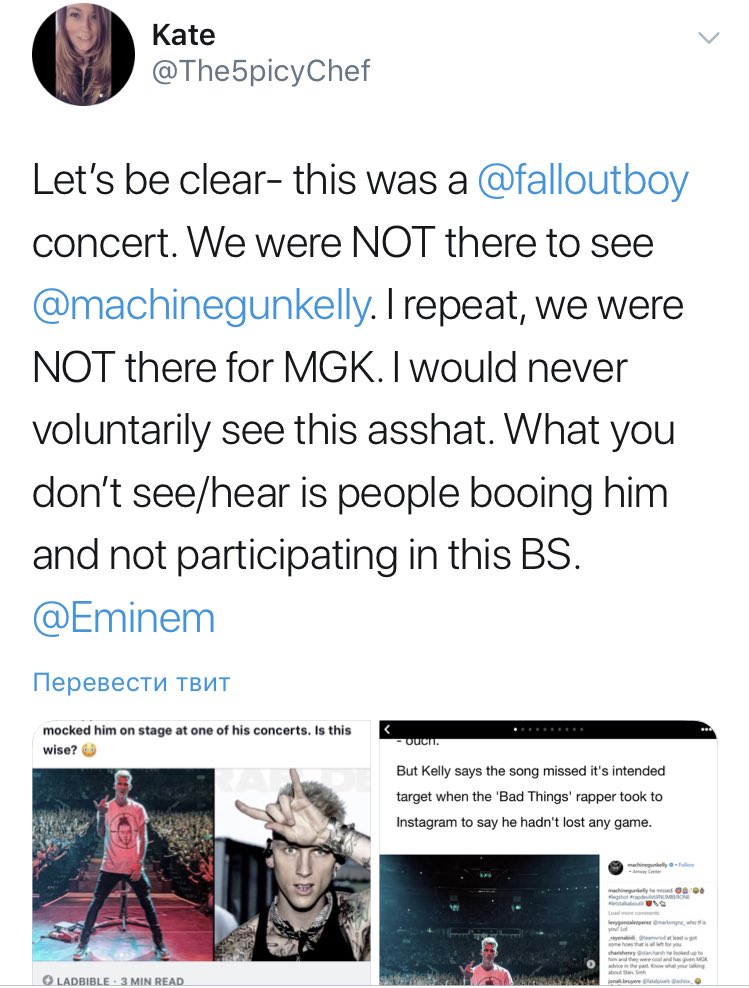Click the Перевести твит link
Image resolution: width=749 pixels, height=988 pixels.
pos(131,683)
